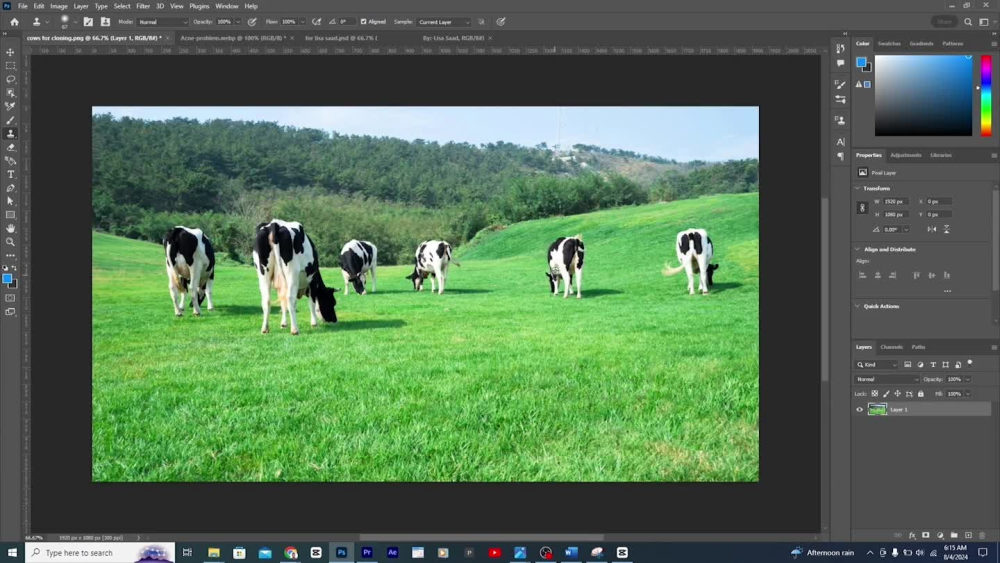Open the Clone Source panel toggle
Viewport: 1000px width, 563px height.
(x=105, y=22)
